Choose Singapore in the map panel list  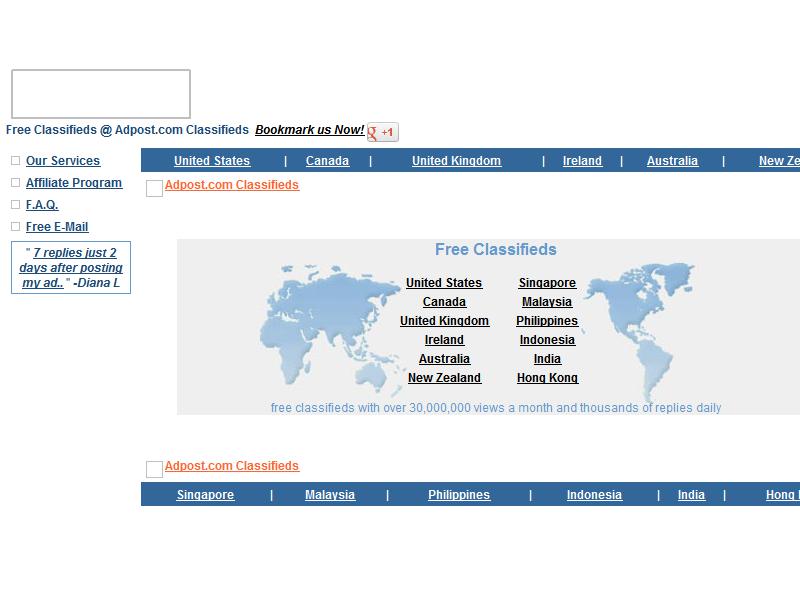[547, 283]
